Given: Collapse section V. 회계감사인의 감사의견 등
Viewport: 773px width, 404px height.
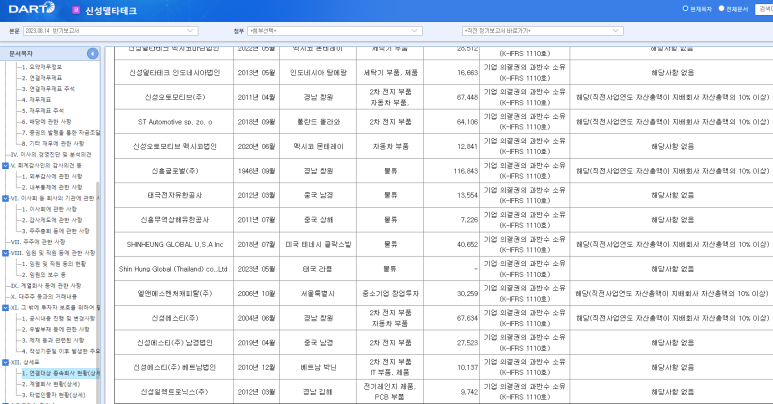Looking at the screenshot, I should pyautogui.click(x=5, y=165).
